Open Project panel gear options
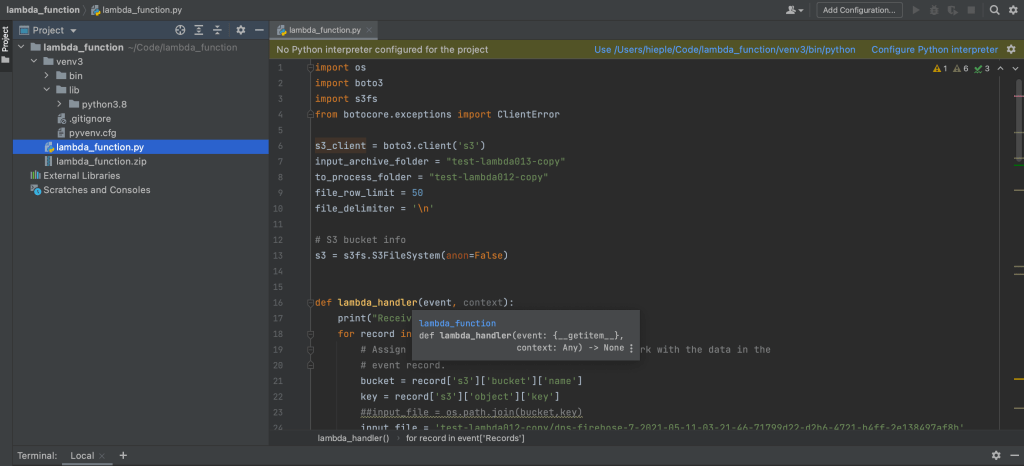This screenshot has width=1024, height=466. click(241, 31)
